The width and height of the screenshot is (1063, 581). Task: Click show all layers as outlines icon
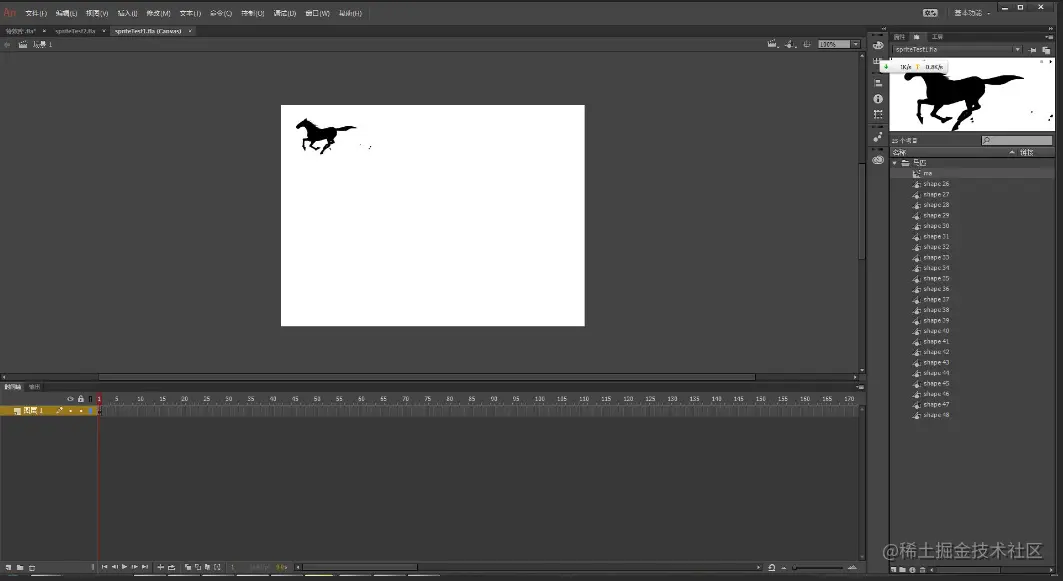pos(90,399)
